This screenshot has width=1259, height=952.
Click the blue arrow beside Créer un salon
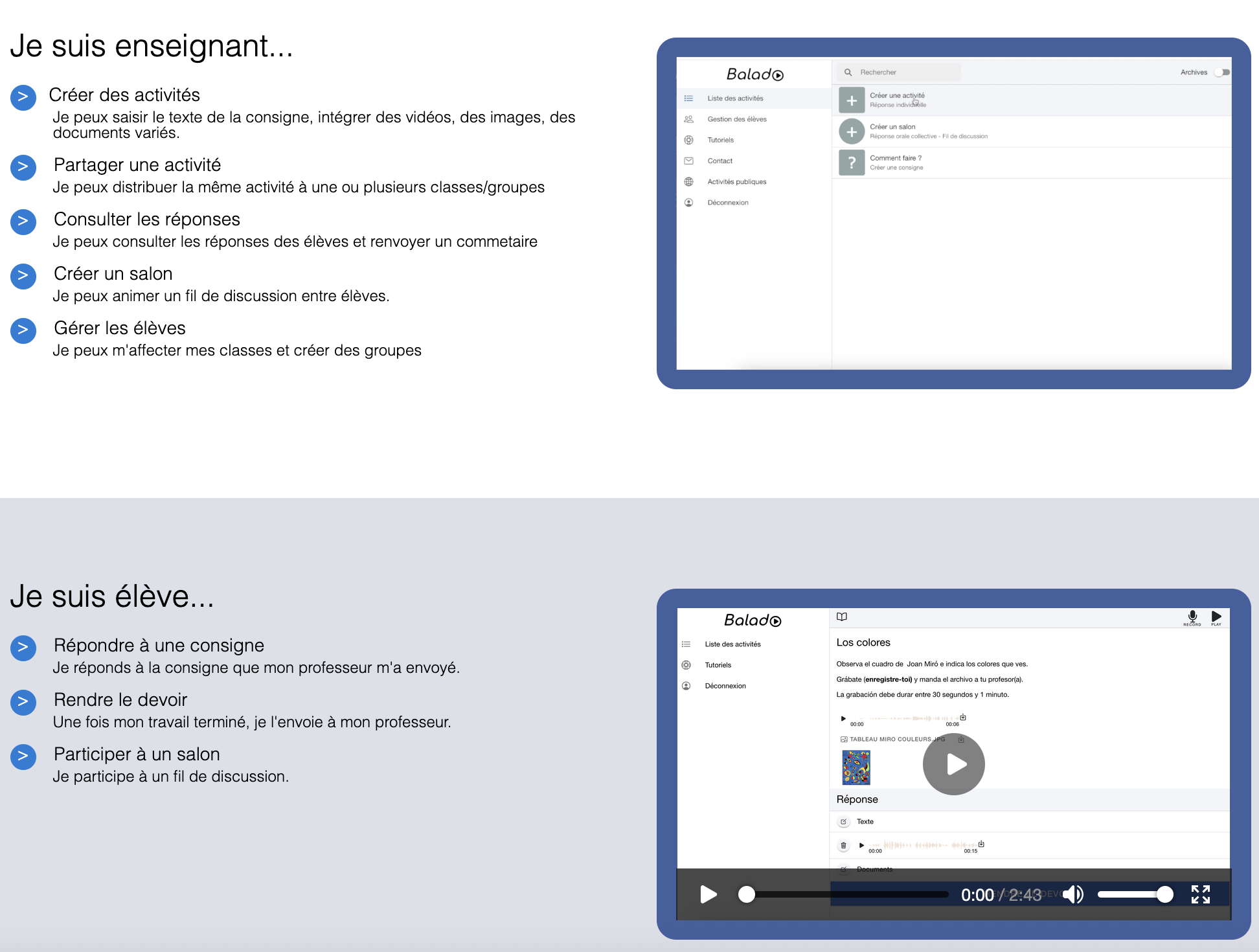click(23, 276)
